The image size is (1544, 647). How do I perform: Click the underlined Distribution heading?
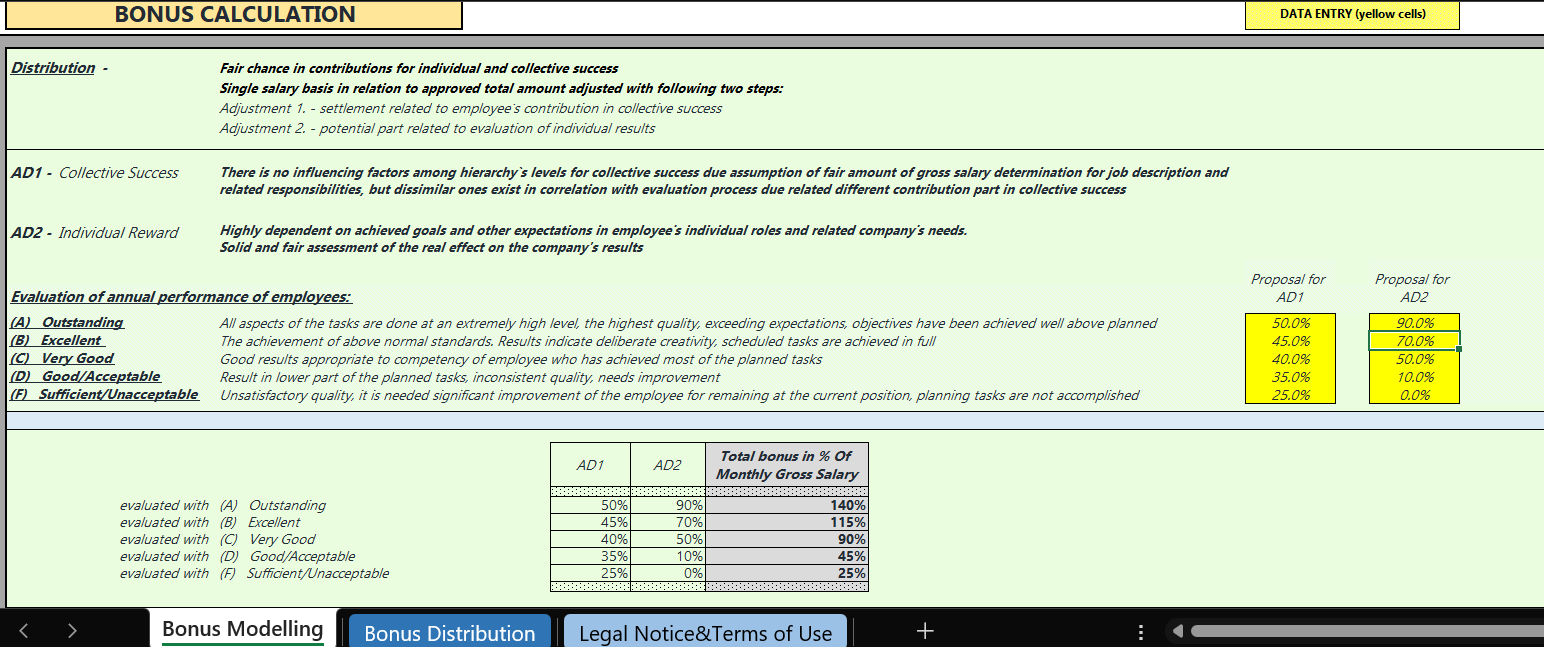tap(53, 68)
